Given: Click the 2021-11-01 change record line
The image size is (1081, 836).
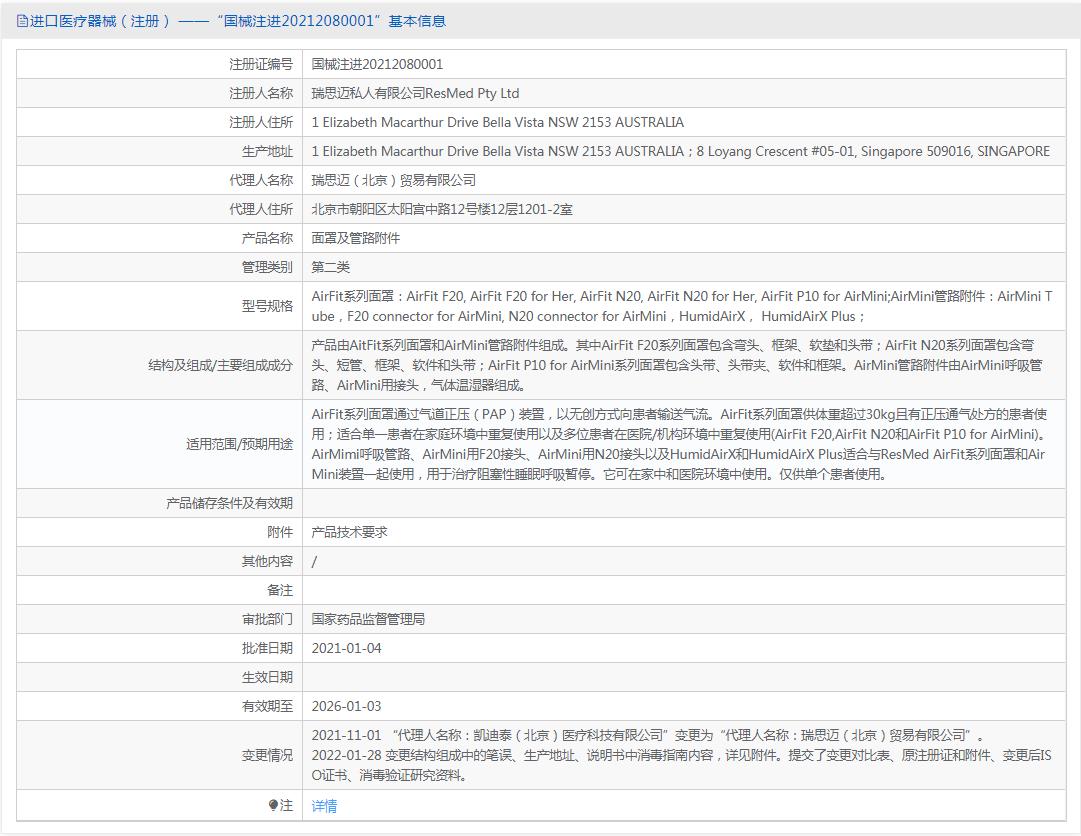Looking at the screenshot, I should coord(648,735).
